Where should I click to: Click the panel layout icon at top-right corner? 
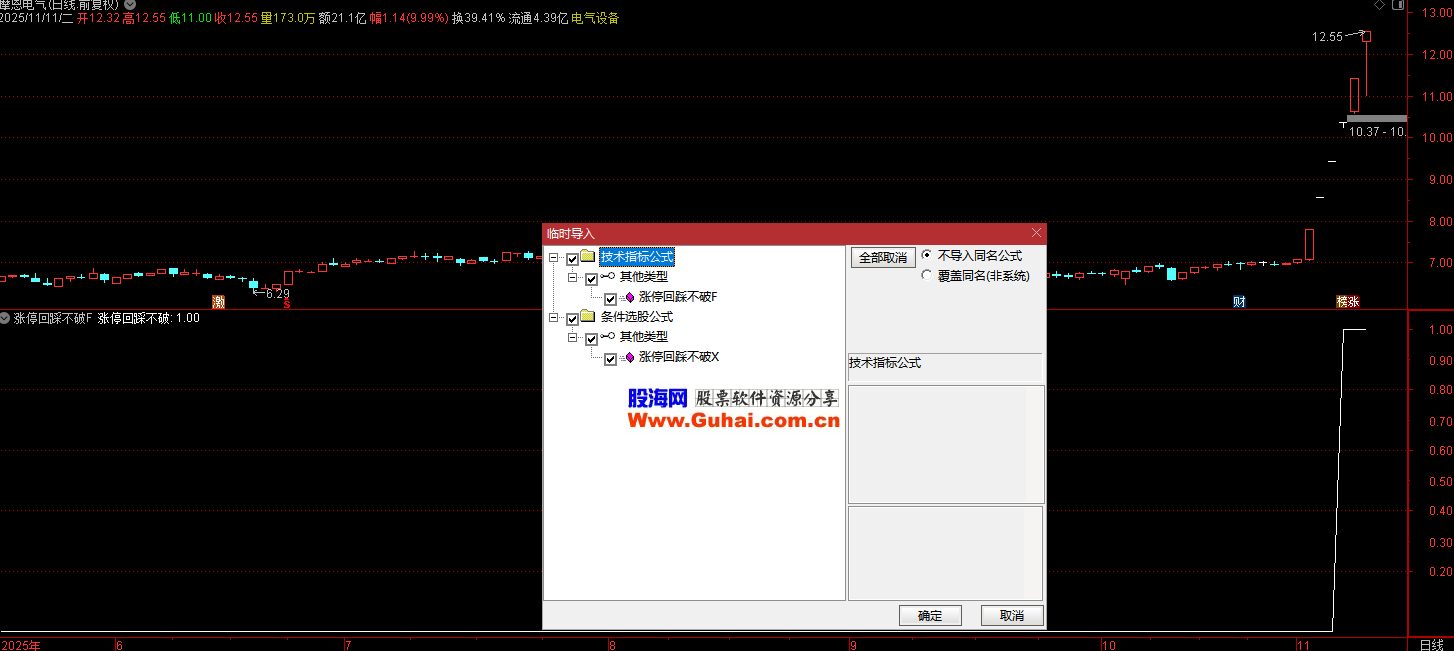coord(1399,5)
